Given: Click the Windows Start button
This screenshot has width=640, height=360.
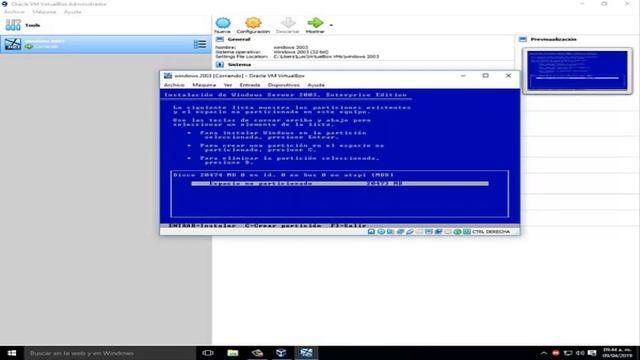Looking at the screenshot, I should (x=12, y=353).
